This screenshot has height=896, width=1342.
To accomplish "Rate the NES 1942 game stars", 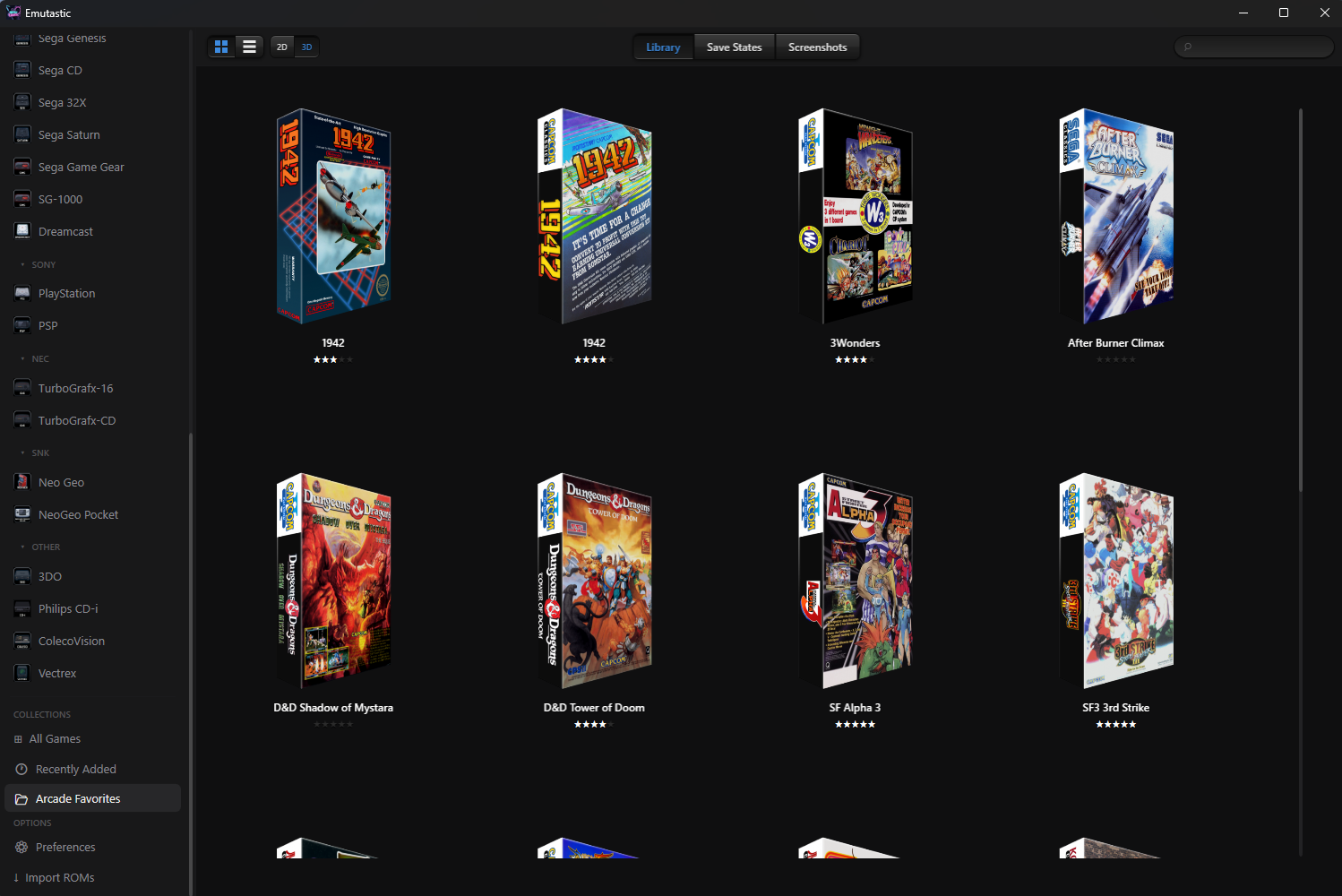I will (x=333, y=359).
